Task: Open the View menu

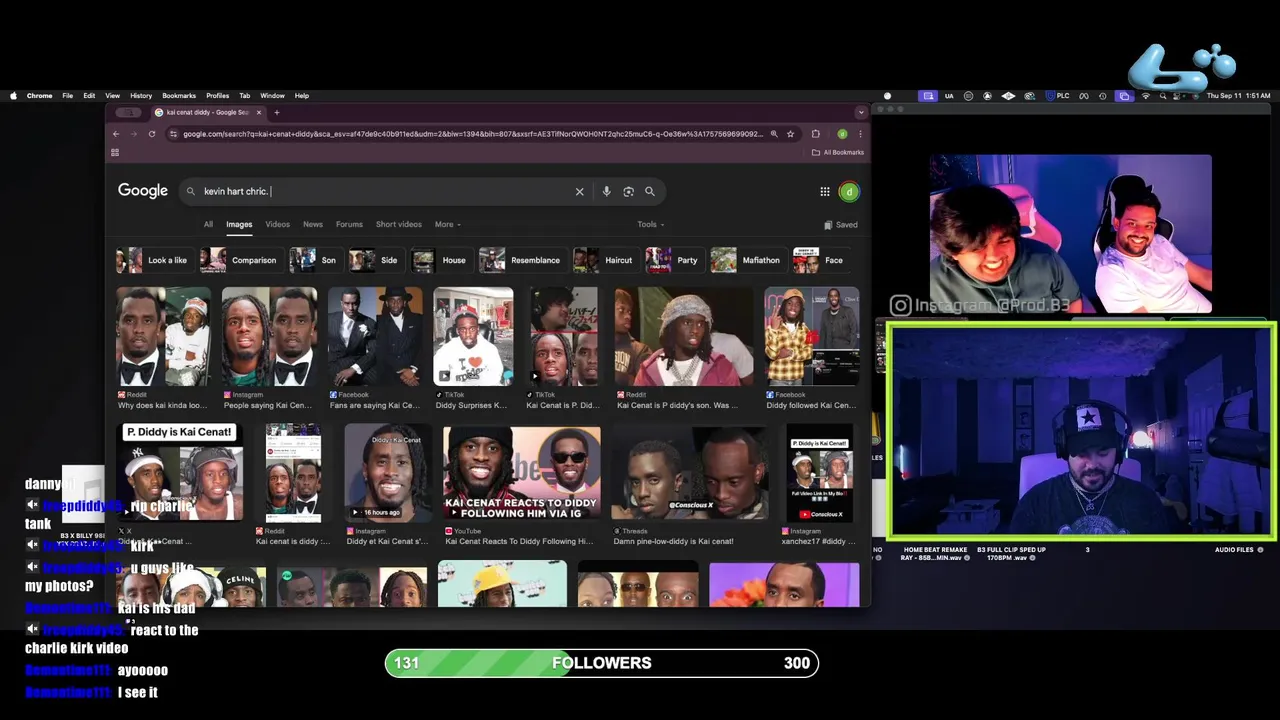Action: (113, 96)
